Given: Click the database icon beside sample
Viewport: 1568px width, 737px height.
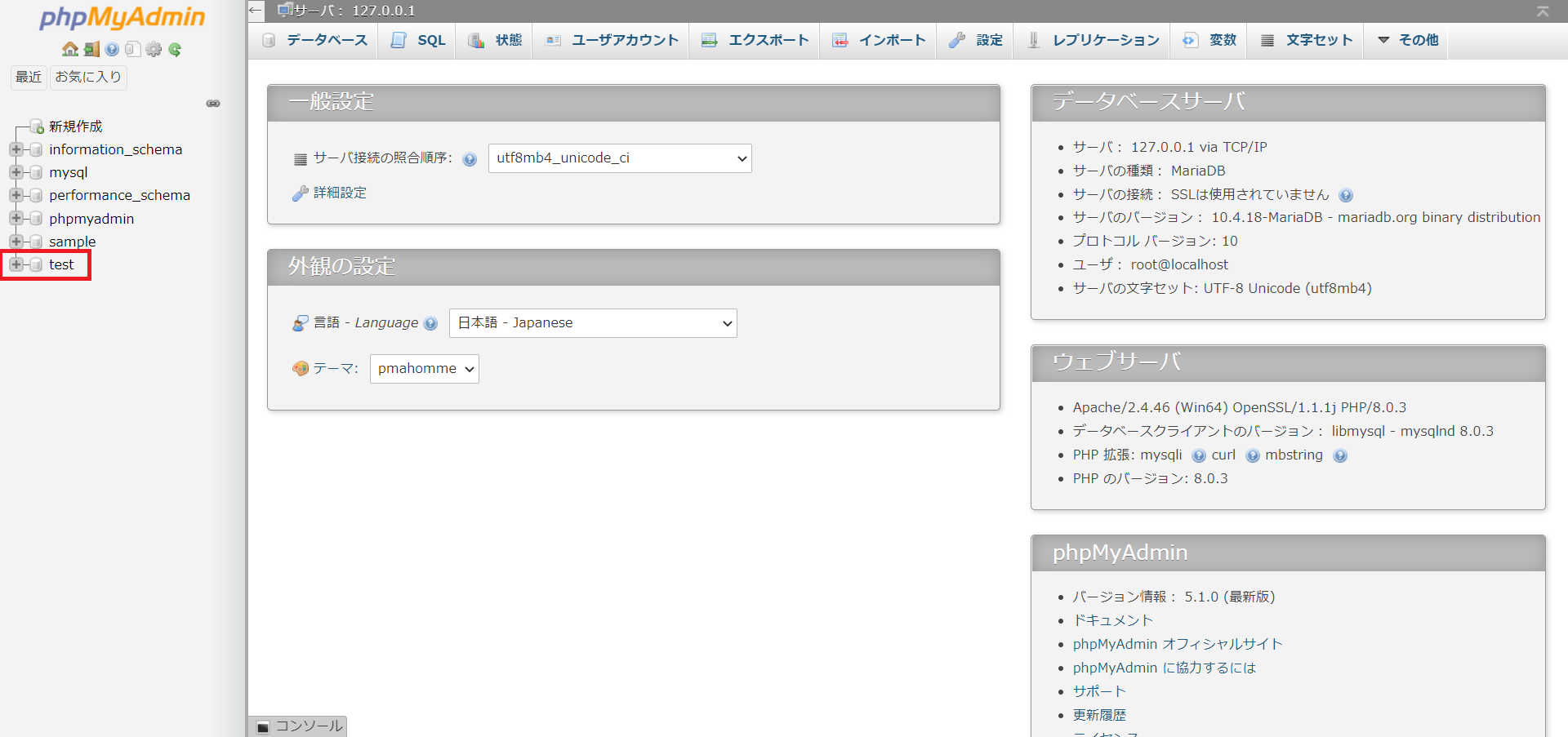Looking at the screenshot, I should coord(36,242).
